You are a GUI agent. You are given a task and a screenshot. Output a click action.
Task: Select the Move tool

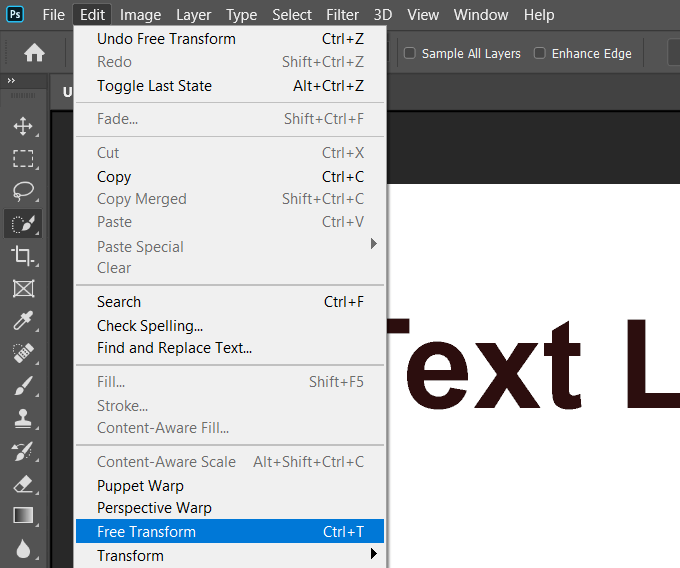(22, 127)
